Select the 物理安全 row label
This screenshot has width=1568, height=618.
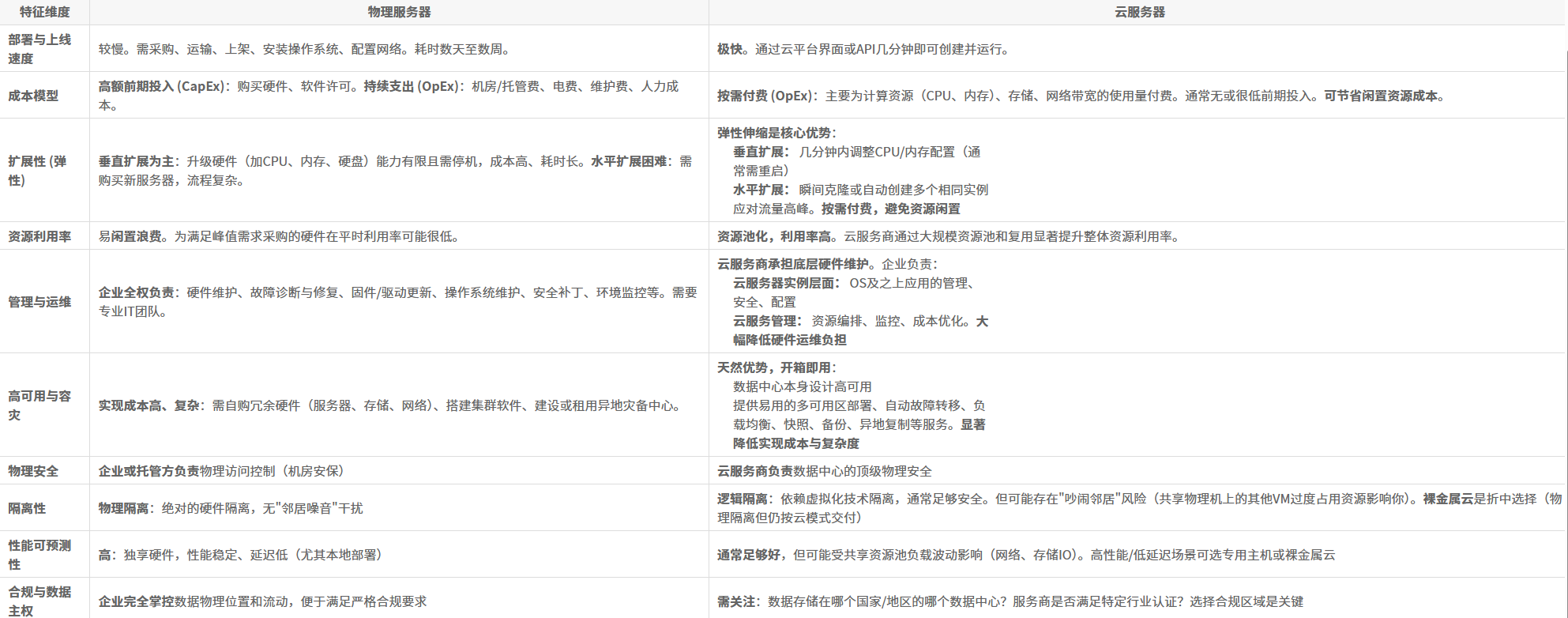click(33, 471)
